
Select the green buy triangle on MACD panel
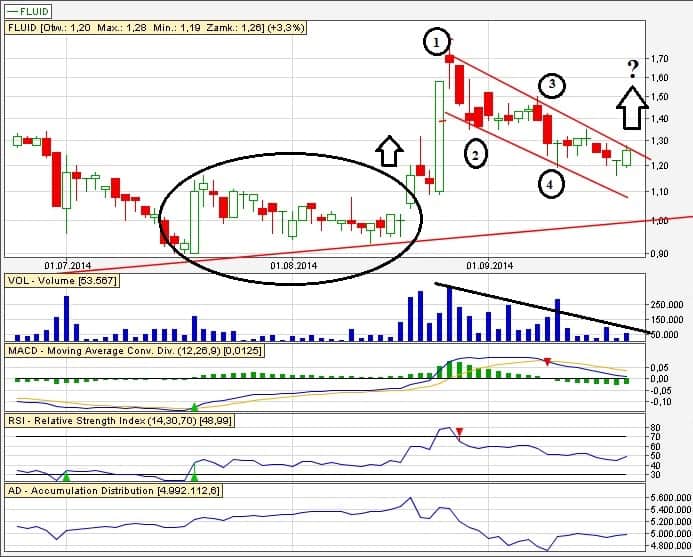coord(194,406)
